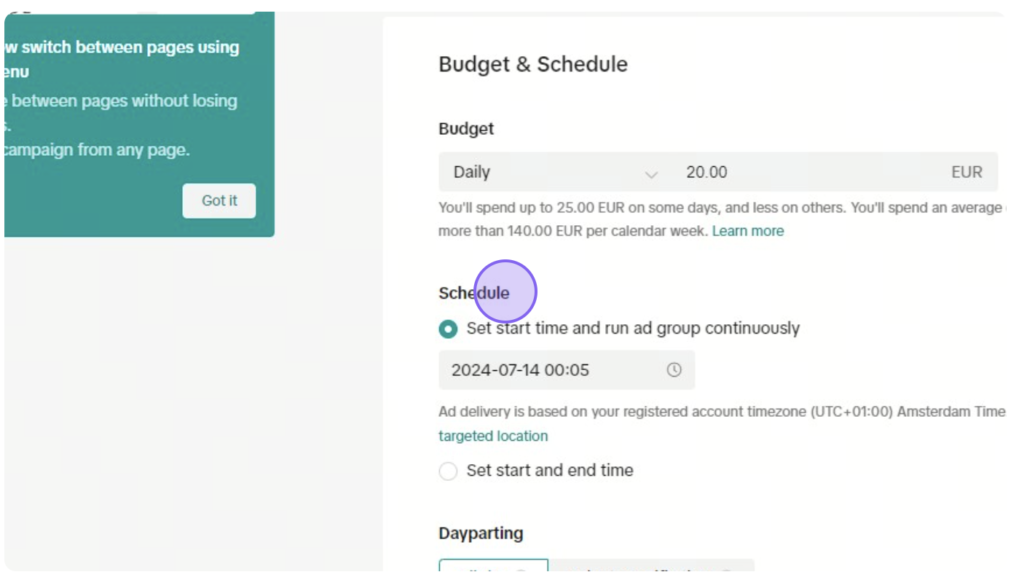The image size is (1024, 580).
Task: Click the Schedule section heading
Action: pyautogui.click(x=474, y=293)
